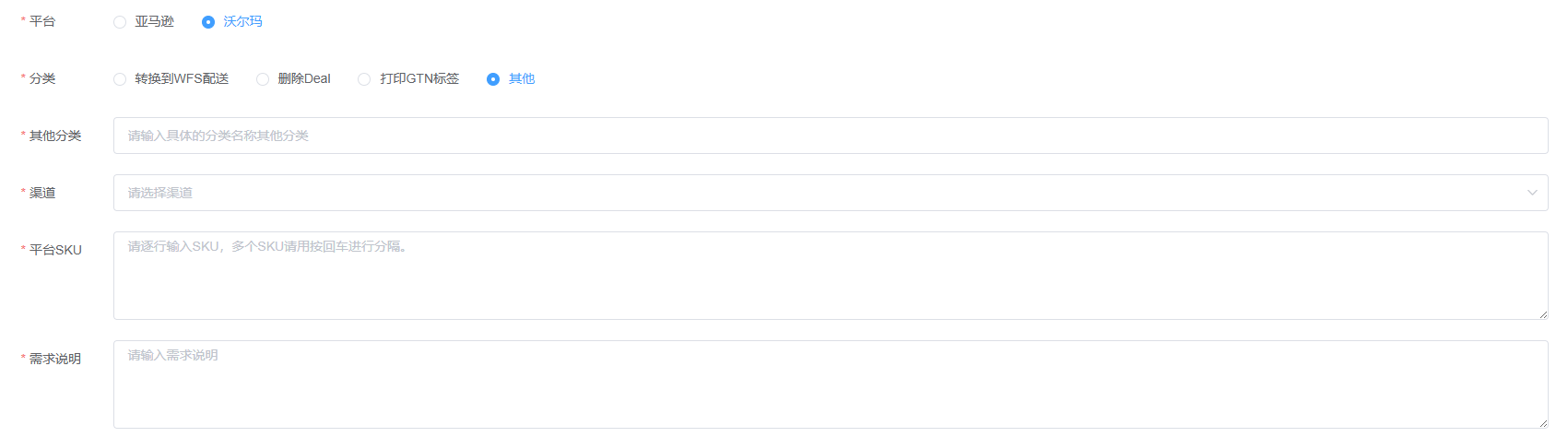This screenshot has width=1568, height=437.
Task: Select the 其他 category radio button
Action: [493, 79]
